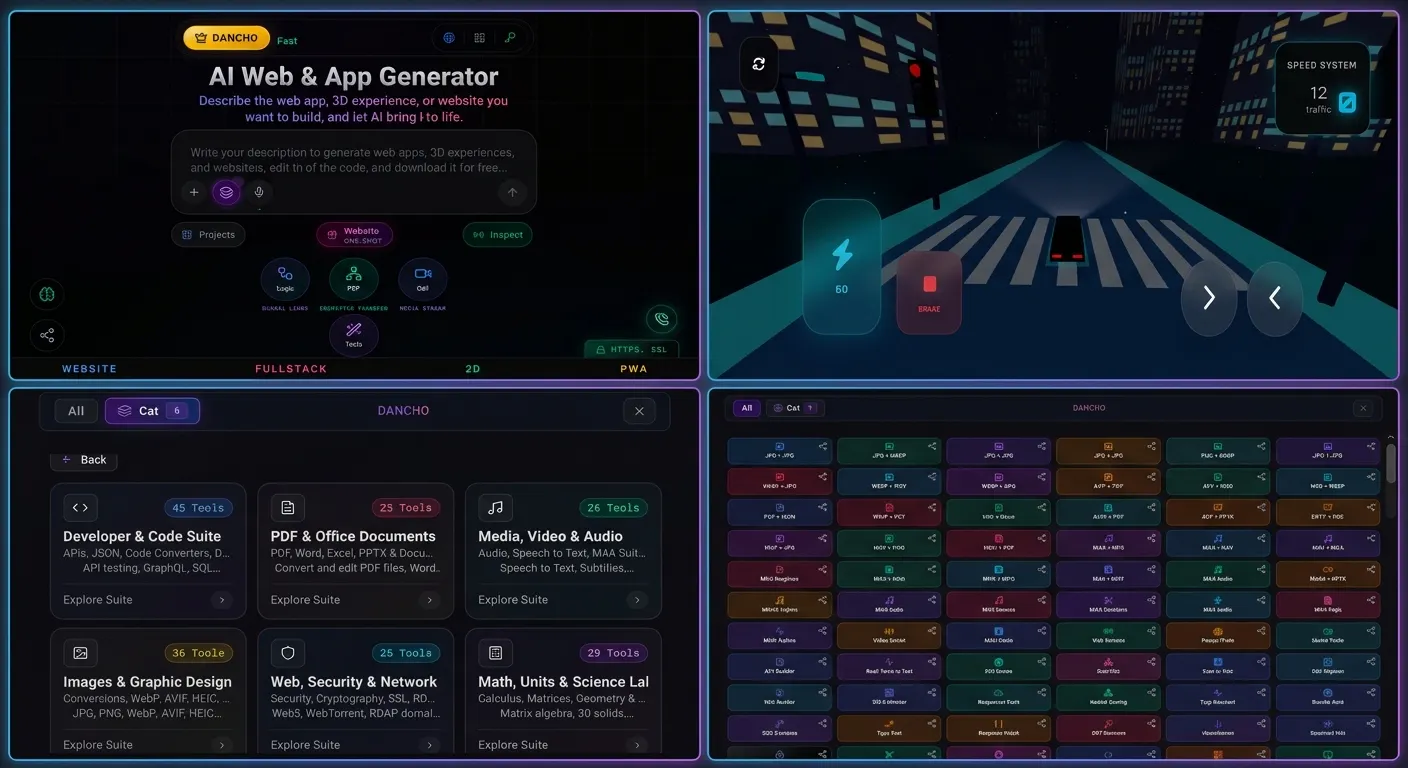Expand Explore Suite arrow on Math, Units & Science
1408x768 pixels.
tap(637, 745)
